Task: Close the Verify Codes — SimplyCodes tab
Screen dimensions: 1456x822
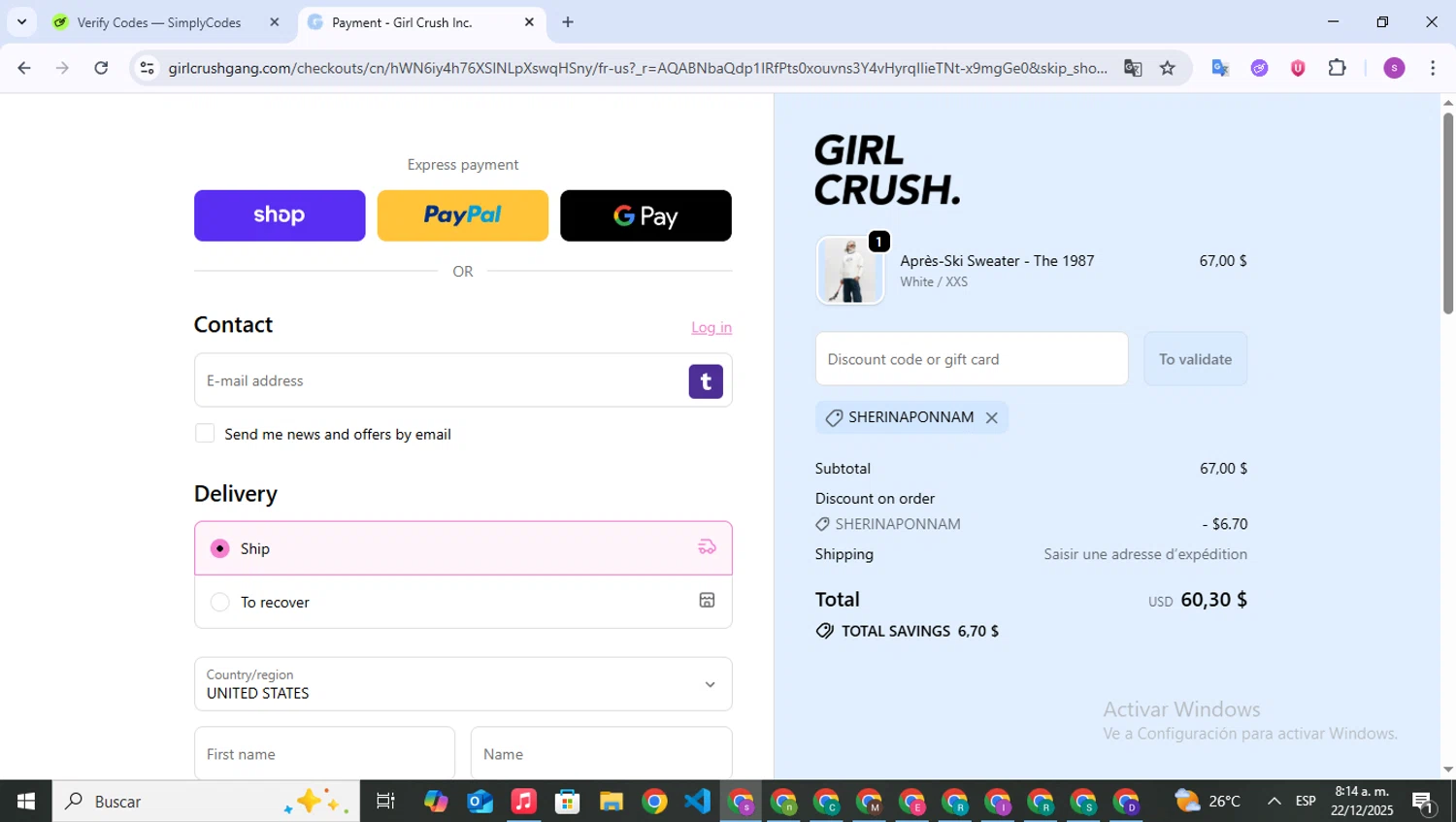Action: tap(275, 22)
